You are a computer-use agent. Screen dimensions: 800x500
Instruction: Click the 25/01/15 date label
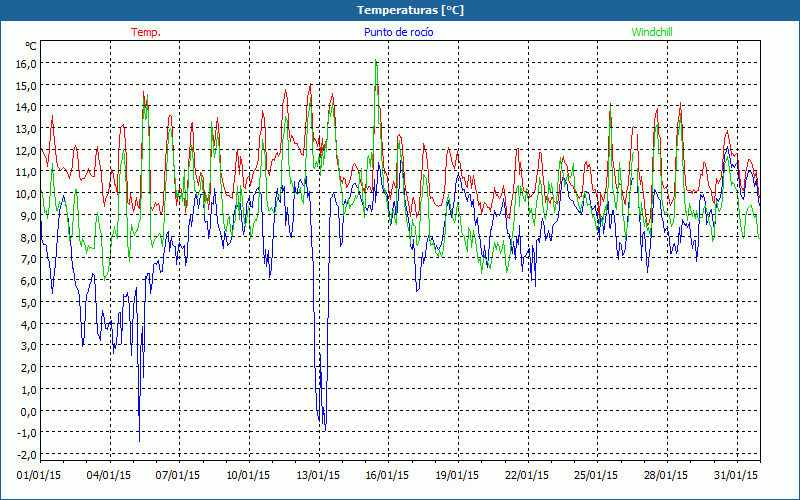(596, 475)
